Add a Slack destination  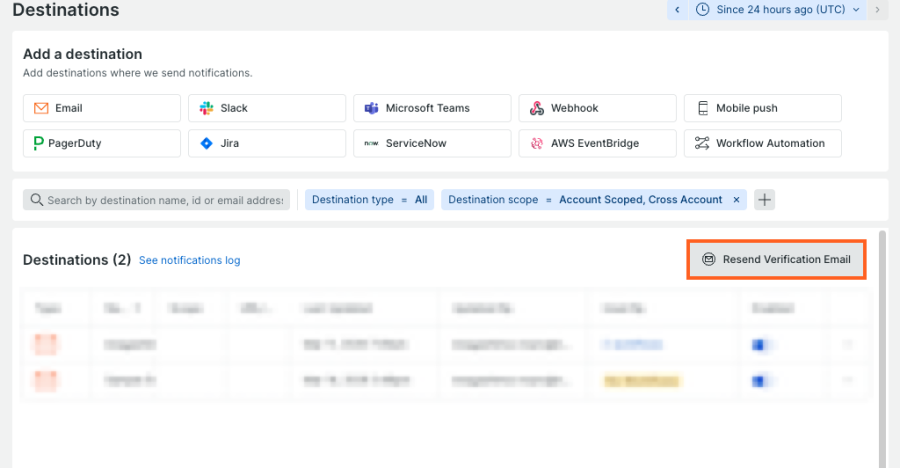(267, 108)
